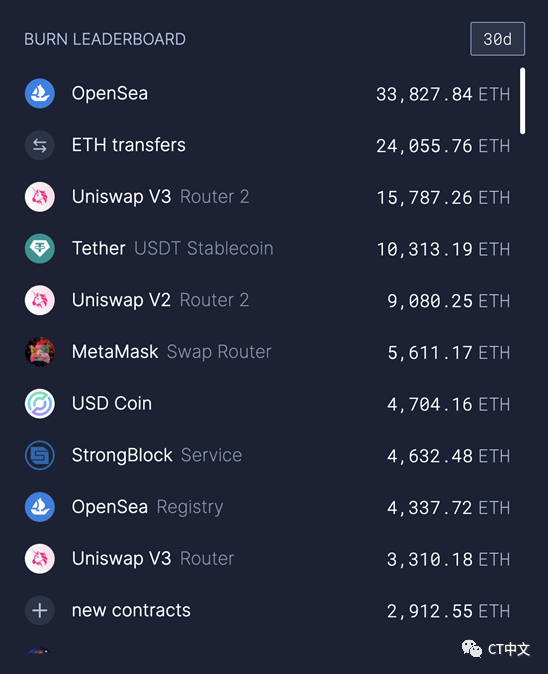Click the leaderboard vertical scrollbar thumb
This screenshot has height=674, width=548.
[522, 101]
